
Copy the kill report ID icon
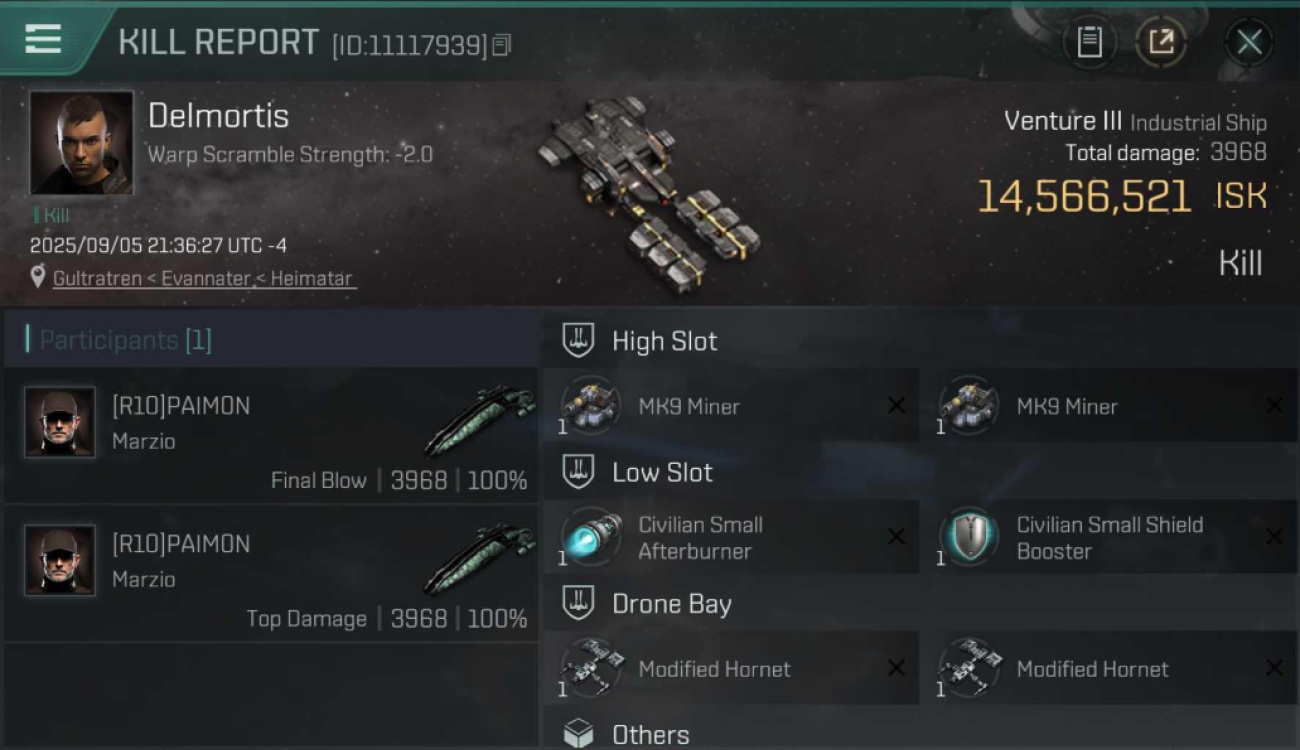tap(502, 45)
